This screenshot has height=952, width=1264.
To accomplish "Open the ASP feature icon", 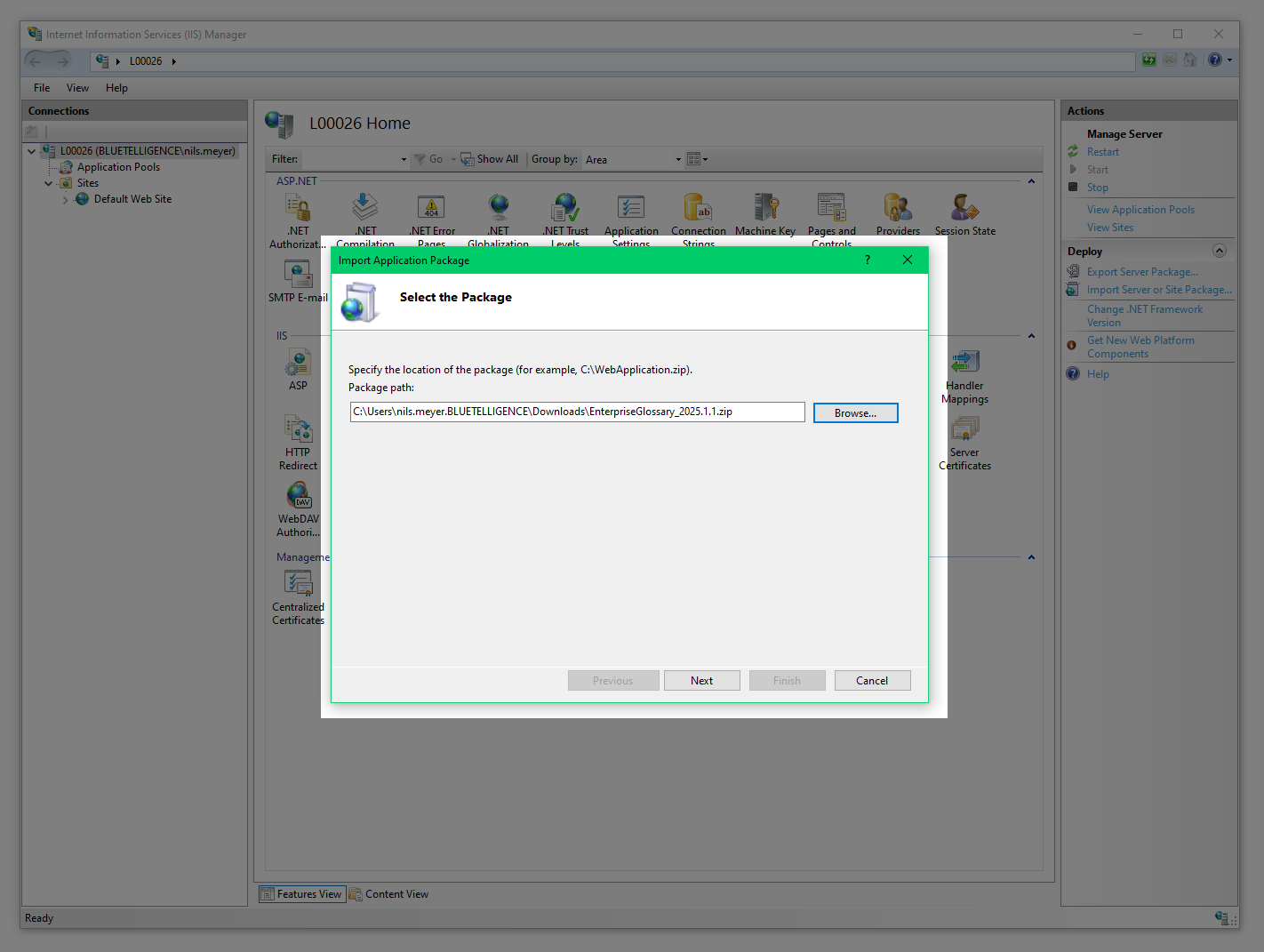I will tap(298, 370).
